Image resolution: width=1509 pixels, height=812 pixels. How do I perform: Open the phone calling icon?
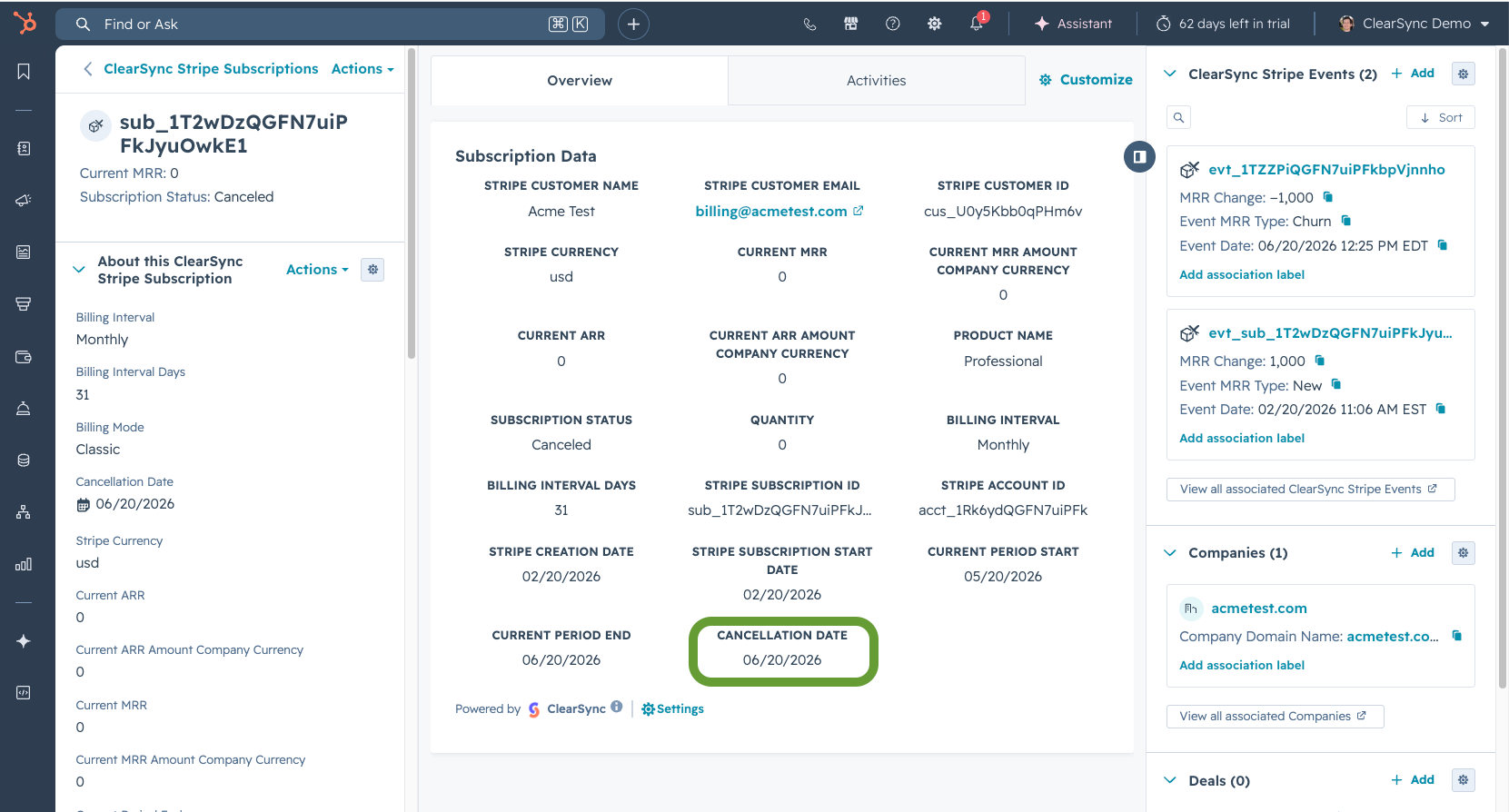809,25
